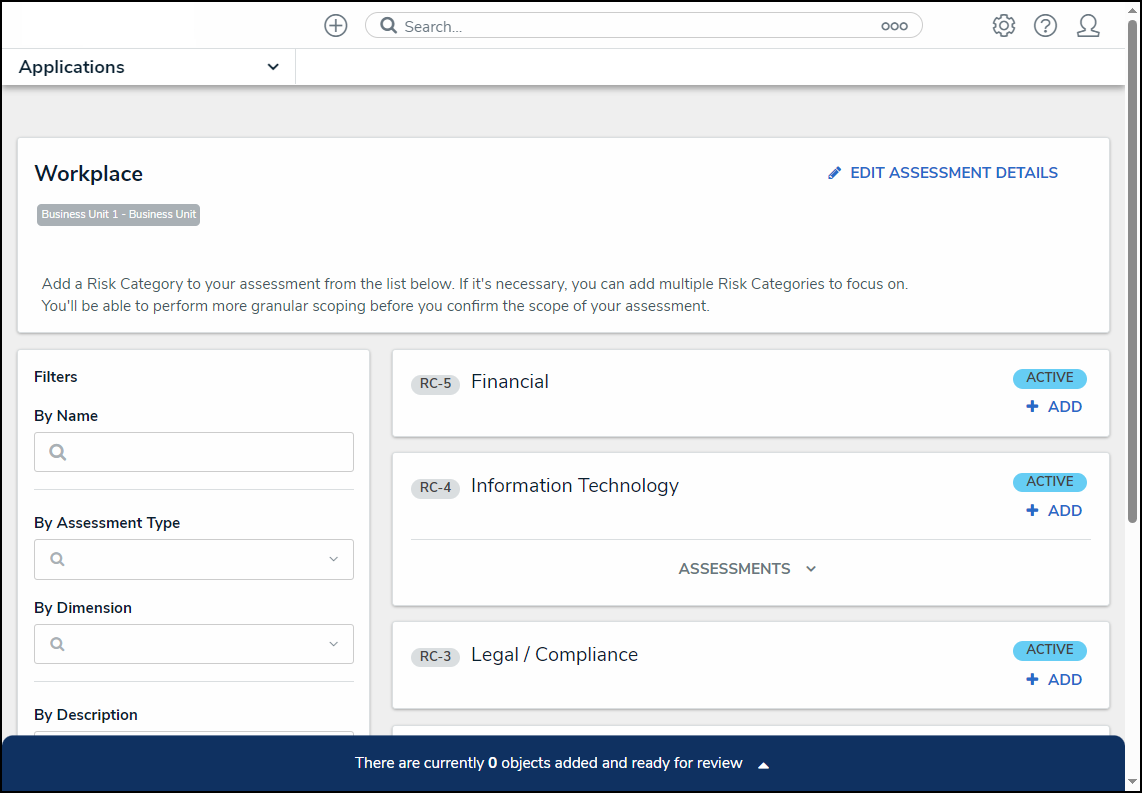Expand the objects ready for review bar
Image resolution: width=1142 pixels, height=793 pixels.
[763, 764]
